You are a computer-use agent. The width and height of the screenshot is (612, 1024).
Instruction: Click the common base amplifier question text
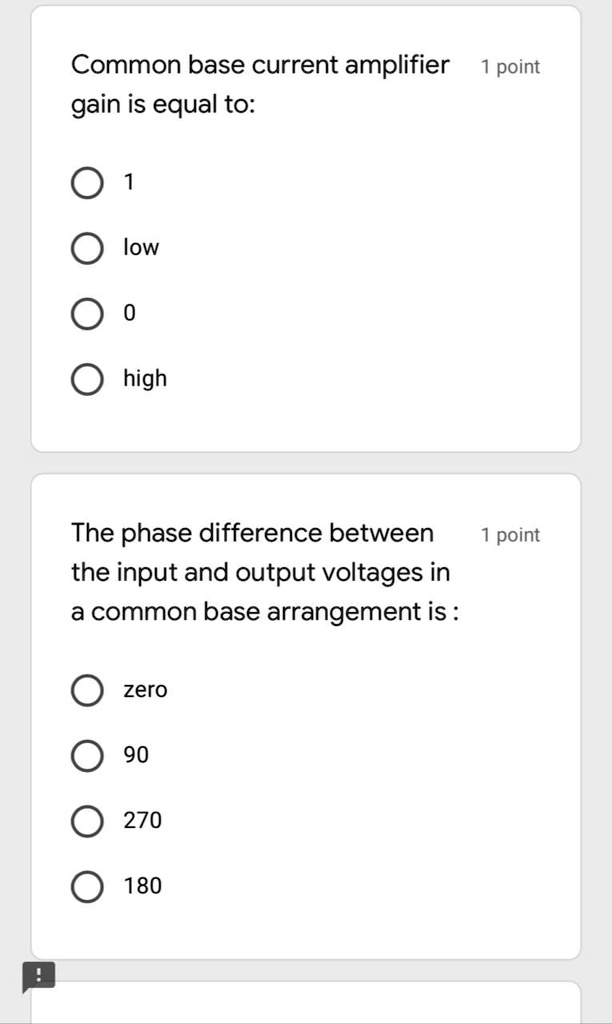(x=259, y=84)
